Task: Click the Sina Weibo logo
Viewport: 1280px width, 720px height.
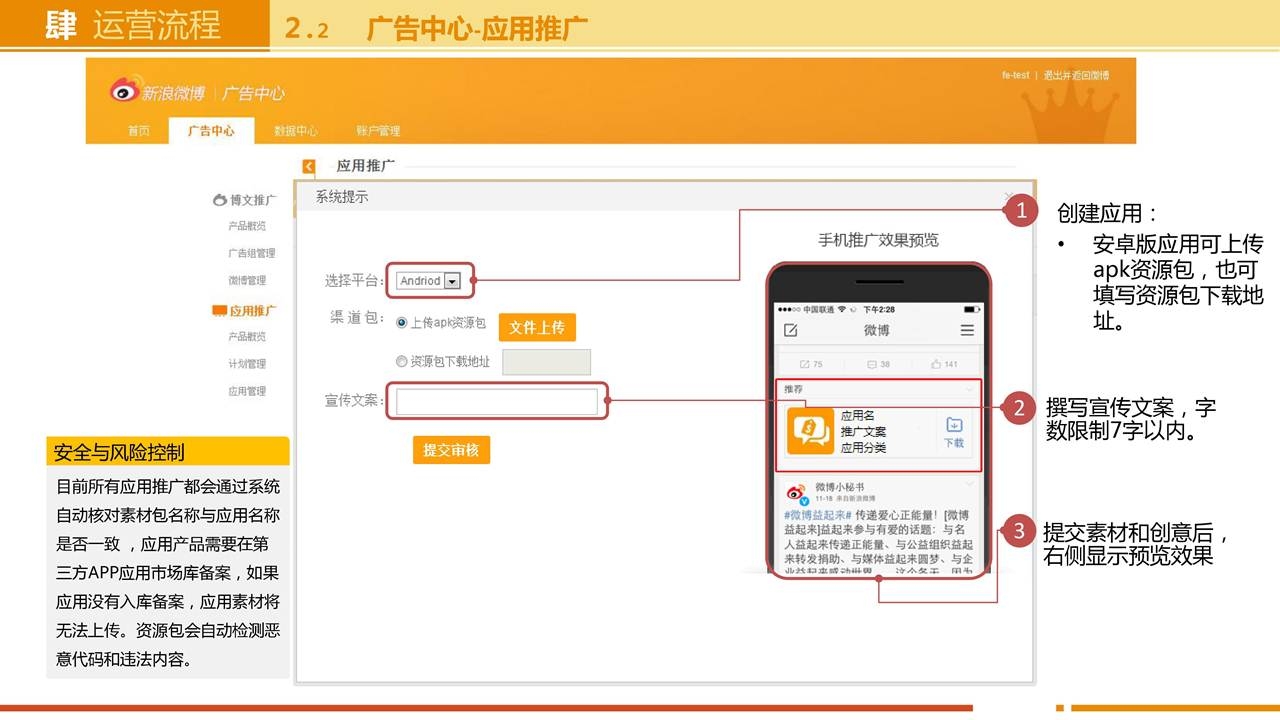Action: tap(158, 92)
